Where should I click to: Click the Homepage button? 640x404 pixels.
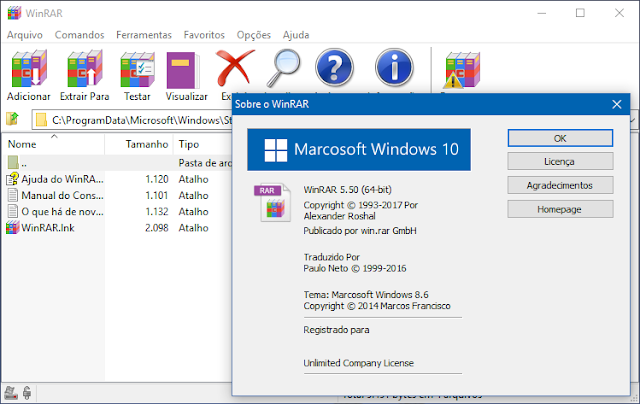(560, 209)
